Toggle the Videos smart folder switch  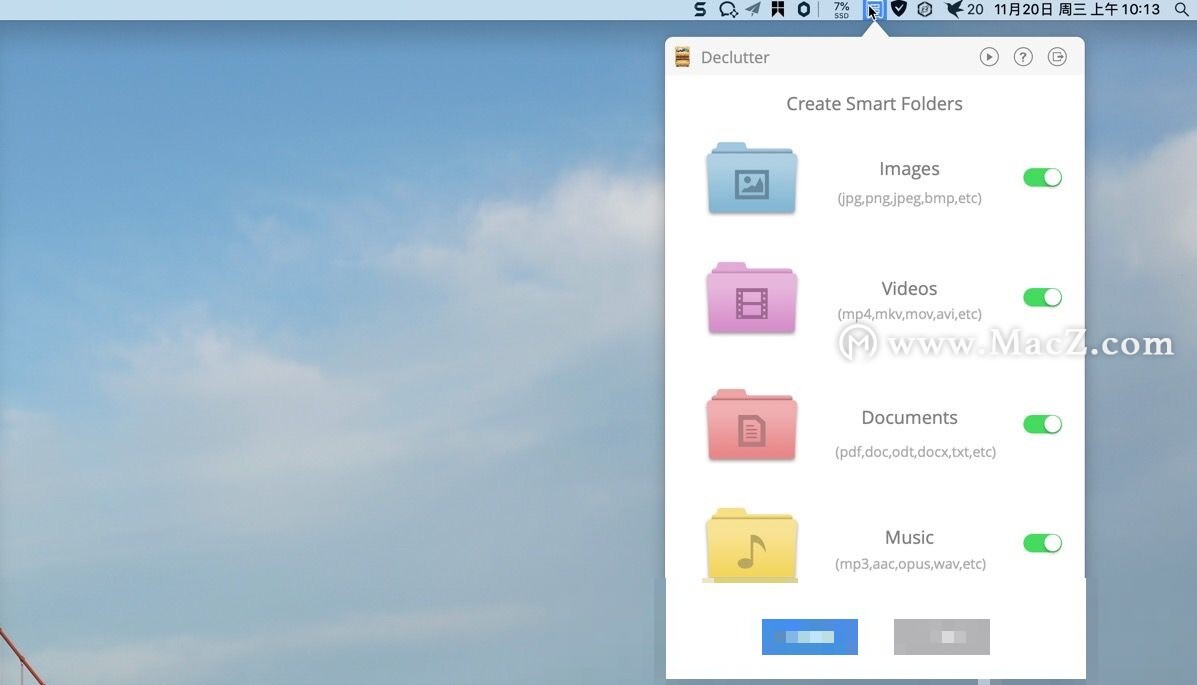tap(1042, 297)
